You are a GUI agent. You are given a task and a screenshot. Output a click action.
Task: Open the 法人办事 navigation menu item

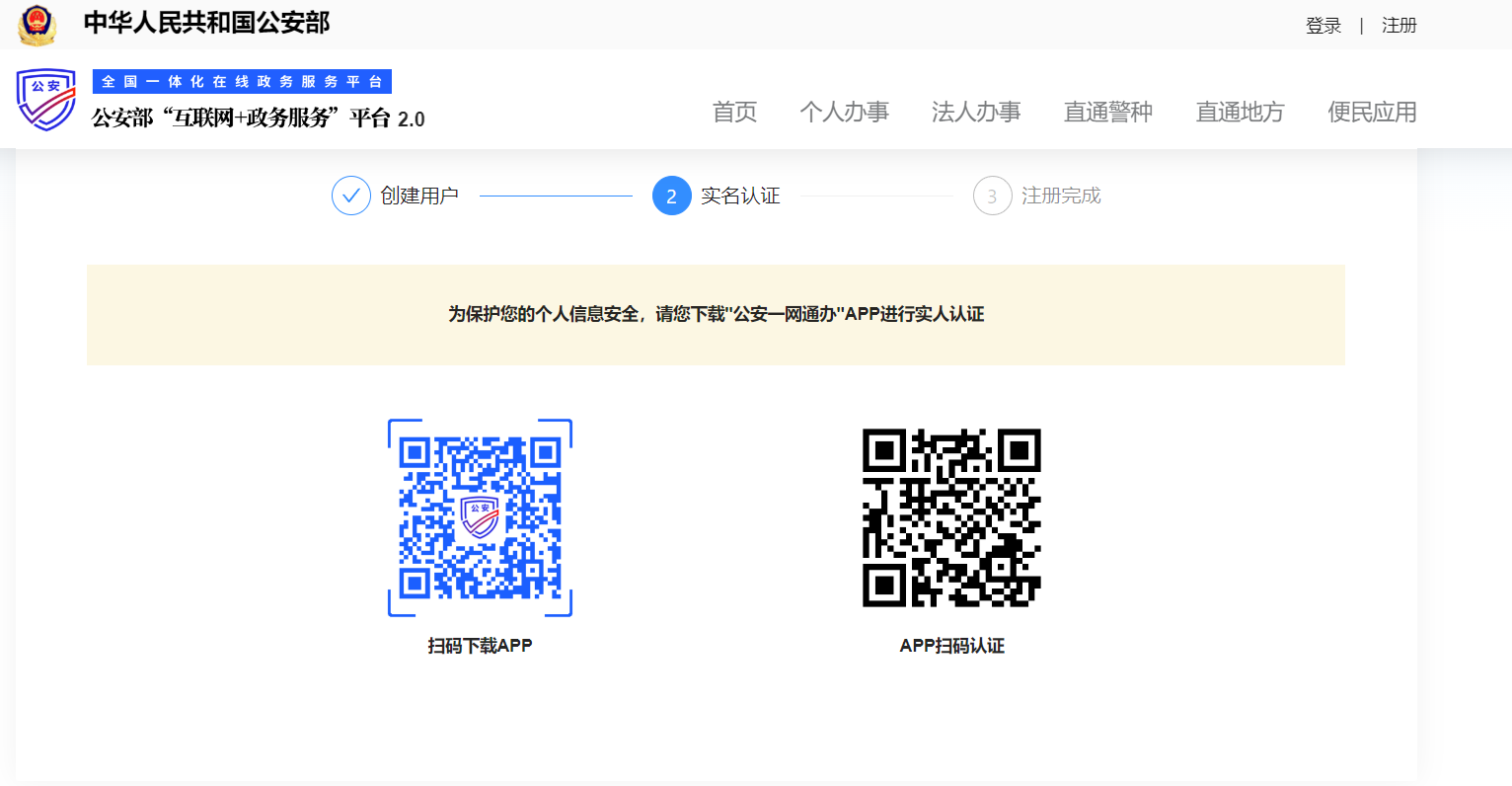tap(976, 112)
